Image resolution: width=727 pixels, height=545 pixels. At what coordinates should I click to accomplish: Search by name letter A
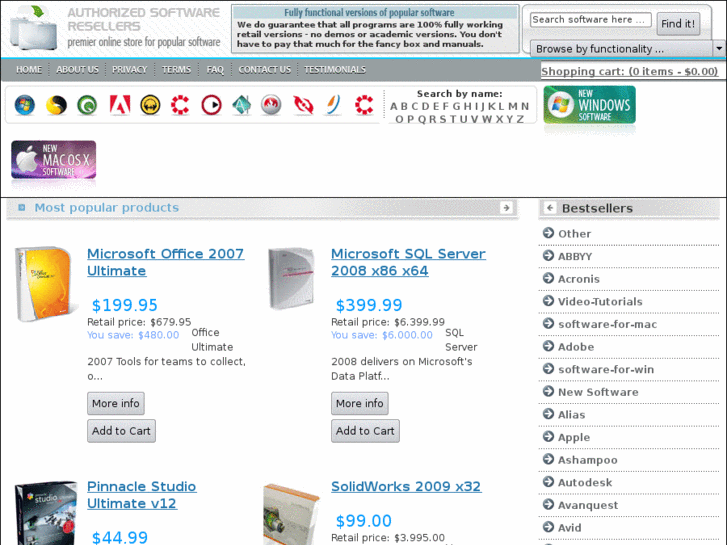pyautogui.click(x=394, y=107)
